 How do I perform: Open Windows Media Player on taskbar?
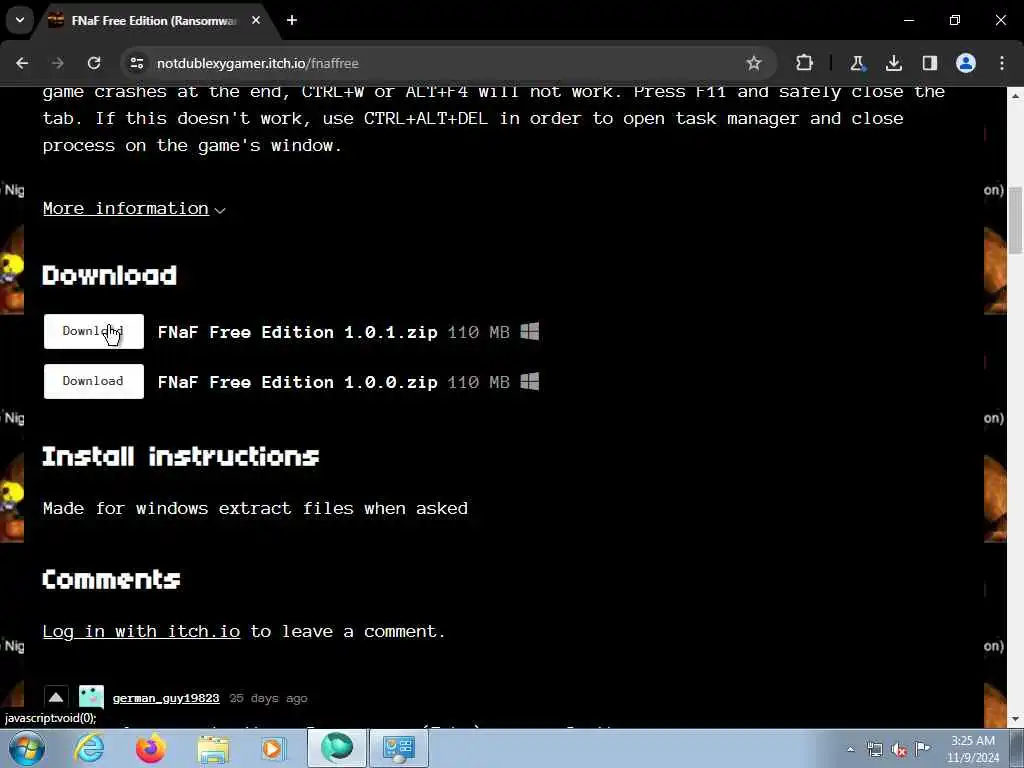(x=273, y=748)
